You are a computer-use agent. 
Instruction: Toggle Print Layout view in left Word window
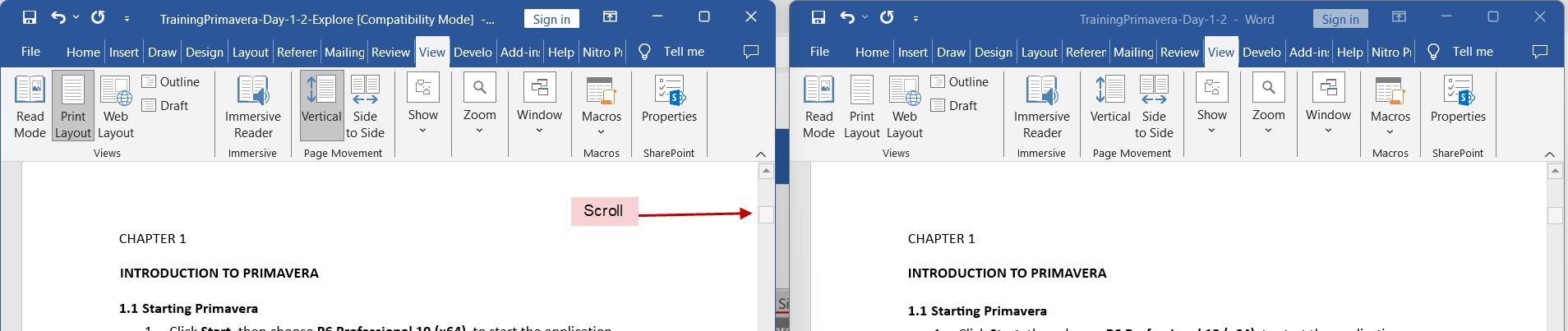[73, 107]
